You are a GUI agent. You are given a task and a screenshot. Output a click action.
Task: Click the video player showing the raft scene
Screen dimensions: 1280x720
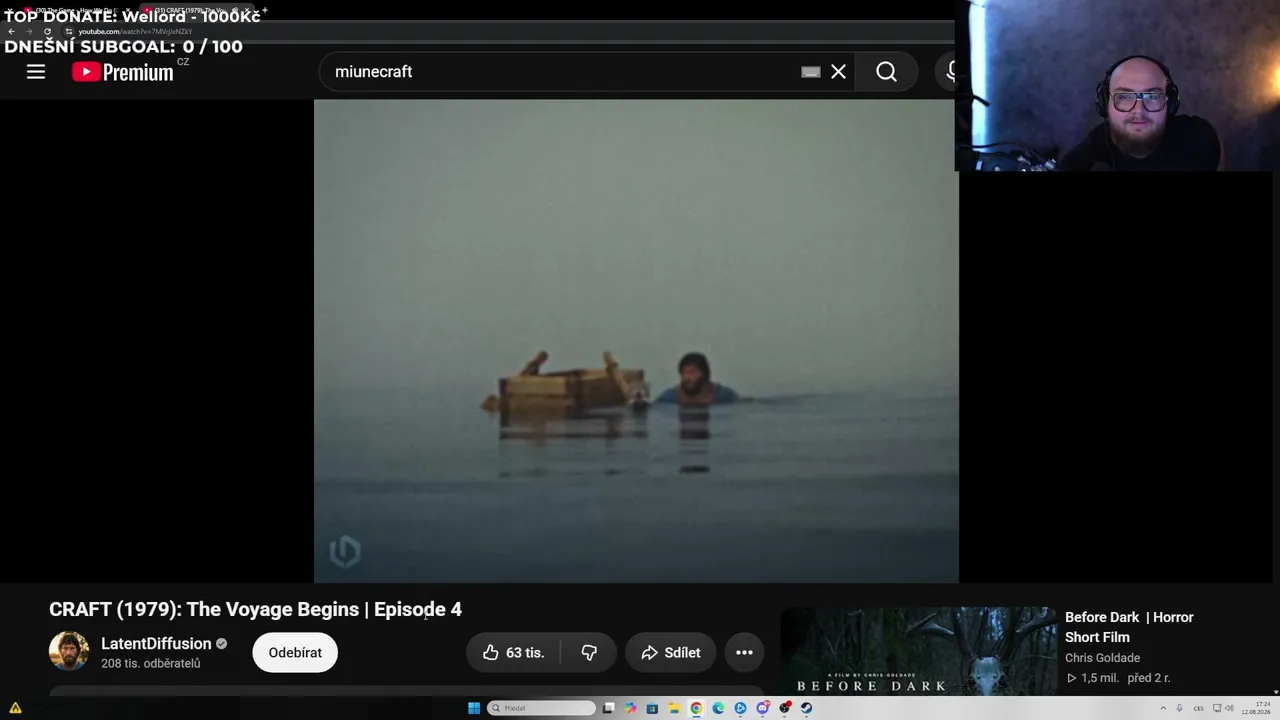(636, 341)
